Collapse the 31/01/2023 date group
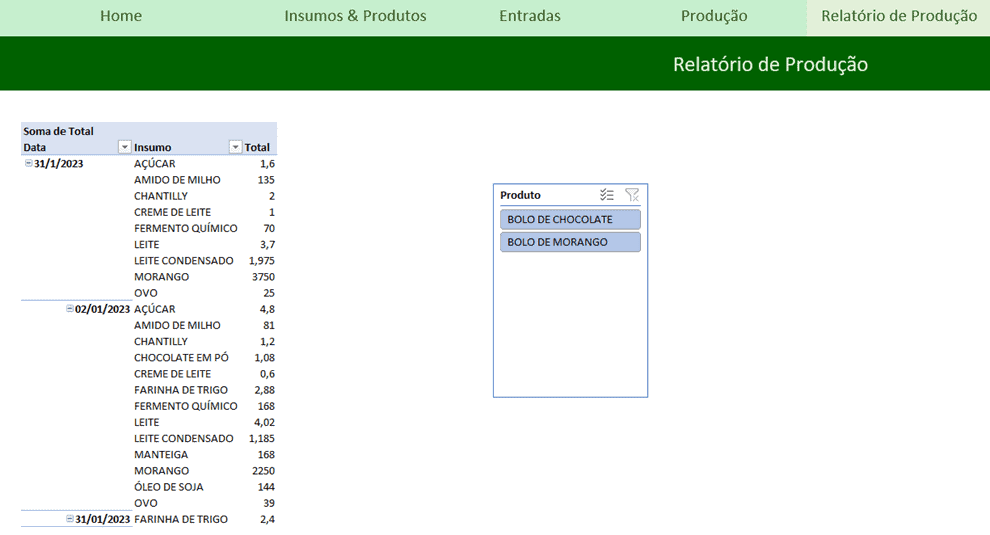Screen dimensions: 990x535 [x=70, y=519]
